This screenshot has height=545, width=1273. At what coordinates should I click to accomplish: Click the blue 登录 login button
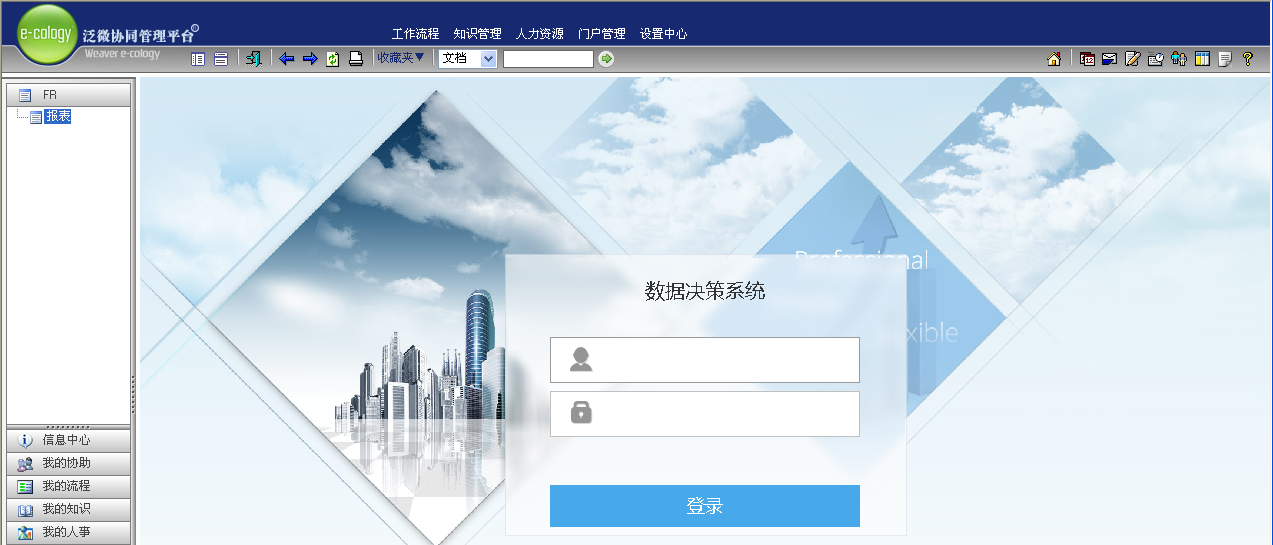click(705, 506)
